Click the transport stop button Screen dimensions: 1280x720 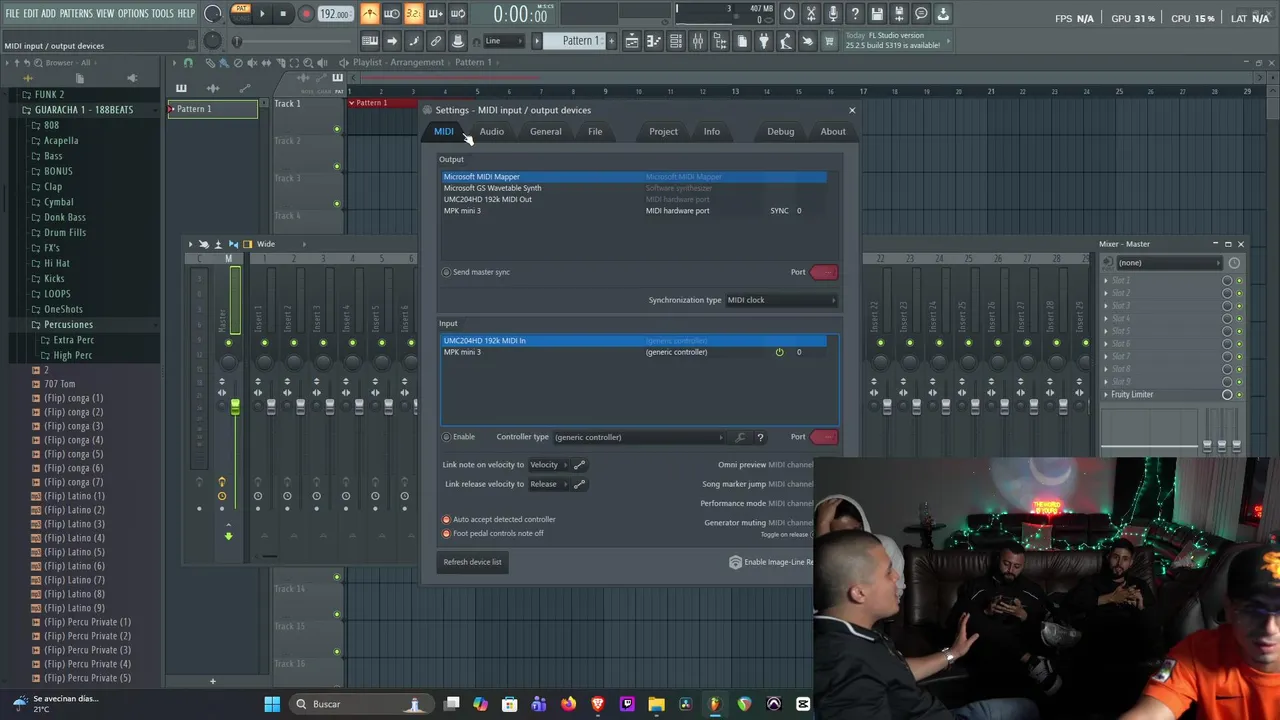point(283,14)
